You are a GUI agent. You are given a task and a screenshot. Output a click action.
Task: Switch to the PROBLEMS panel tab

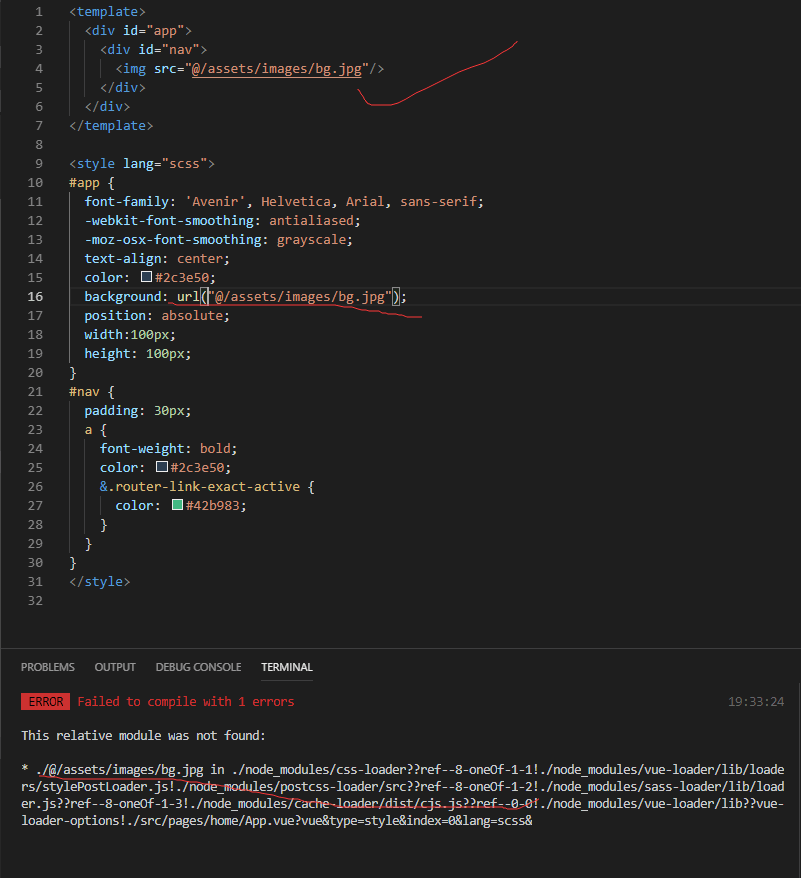tap(47, 667)
